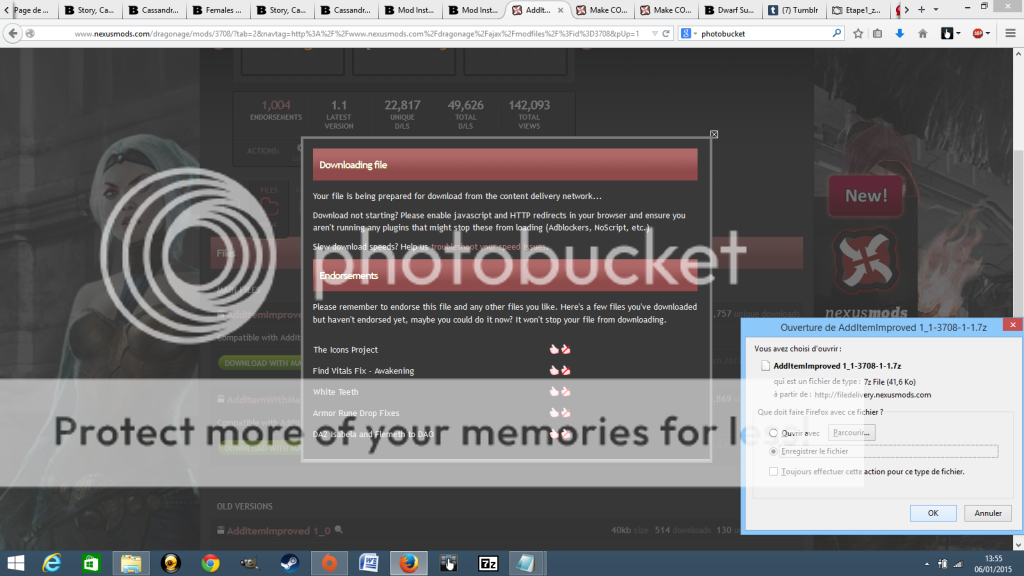This screenshot has height=576, width=1024.
Task: Click the Parcourir... browse button
Action: click(853, 432)
